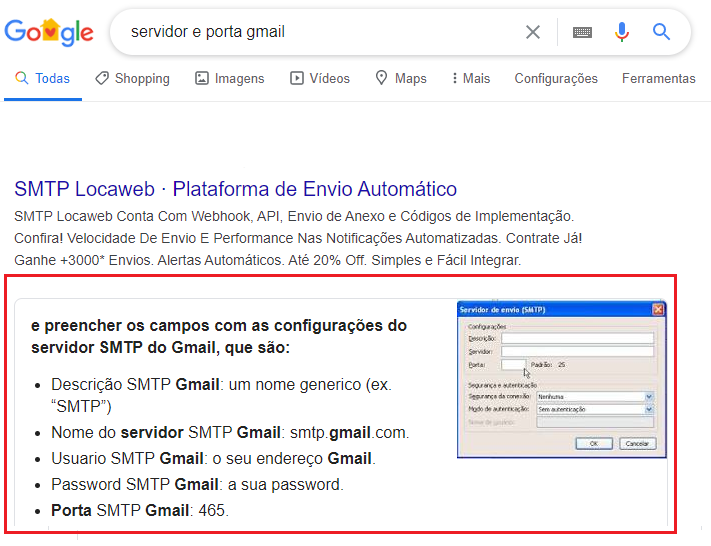711x546 pixels.
Task: Select the Todas tab
Action: click(43, 78)
